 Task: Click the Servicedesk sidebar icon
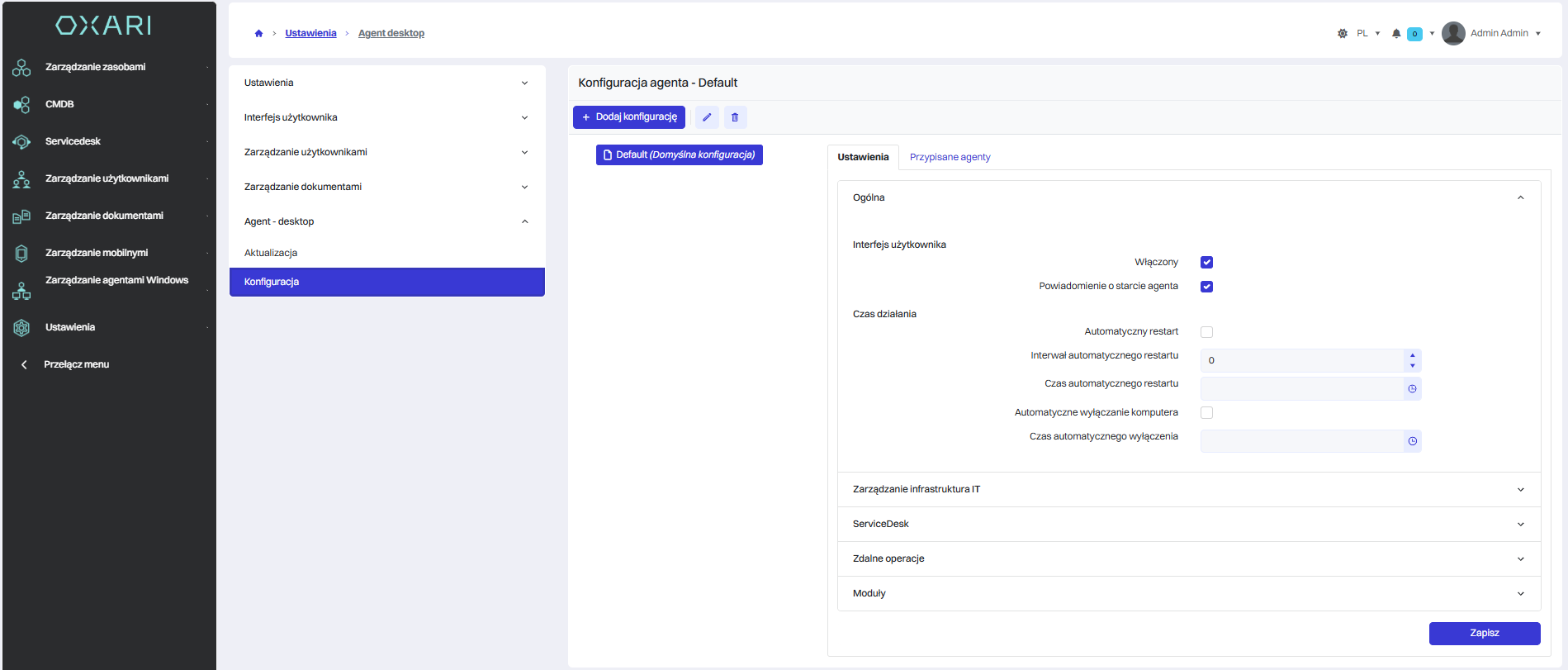pos(21,142)
